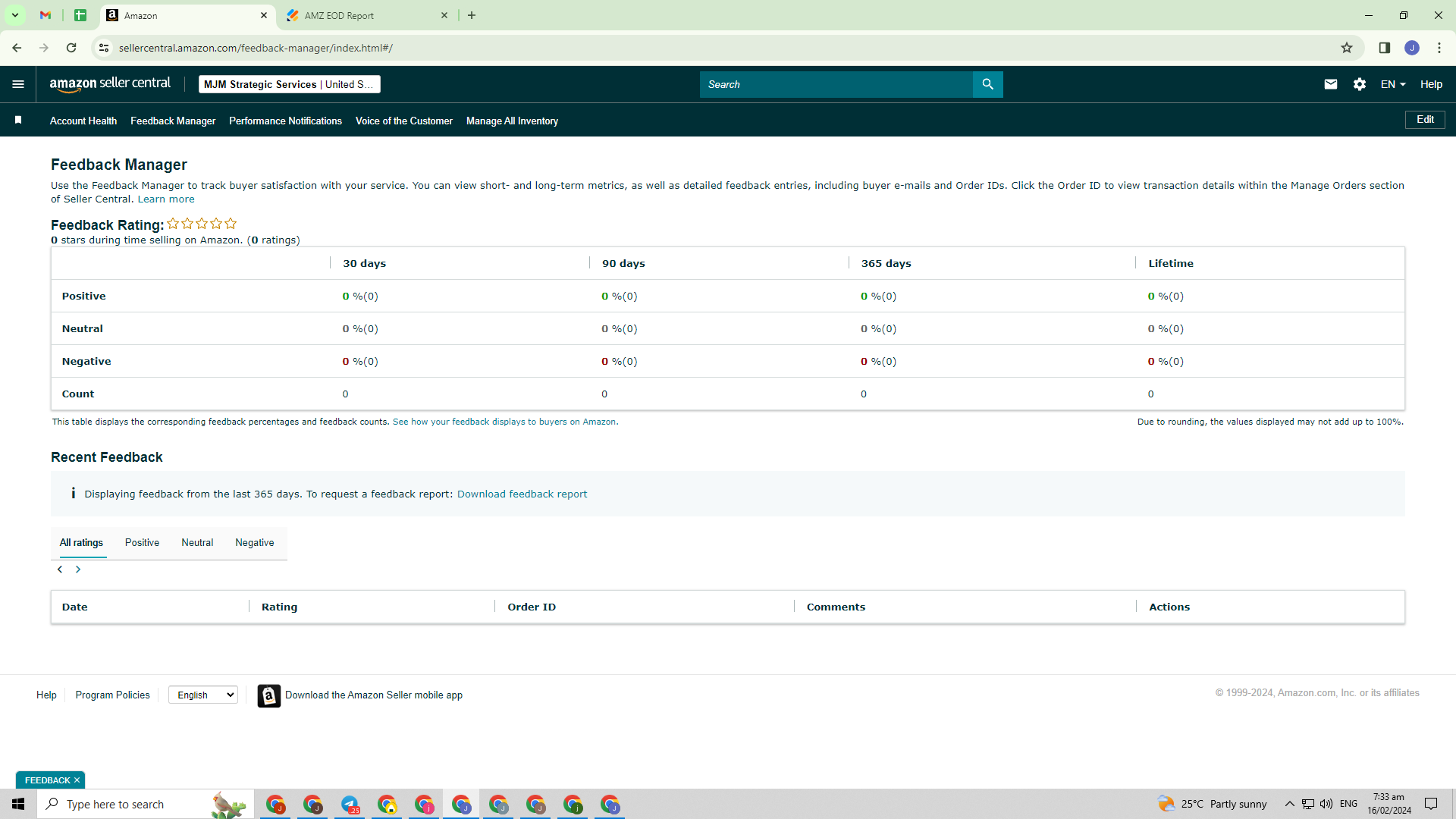Open the weather widget in taskbar
Image resolution: width=1456 pixels, height=819 pixels.
coord(1212,804)
